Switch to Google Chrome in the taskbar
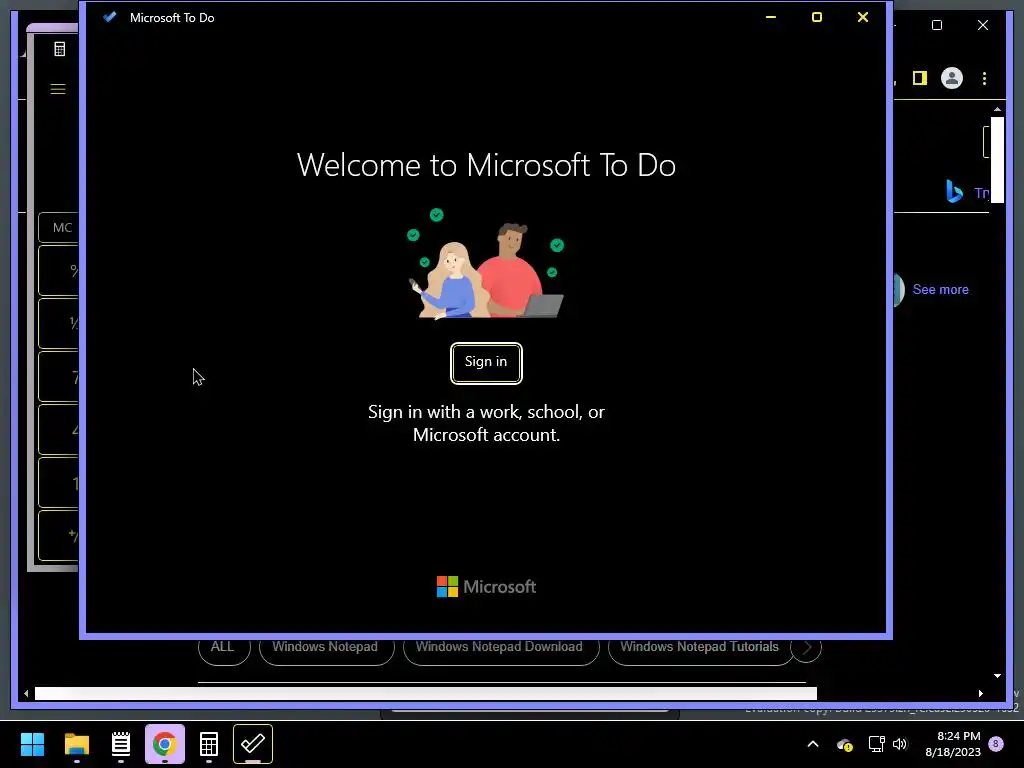 coord(165,744)
